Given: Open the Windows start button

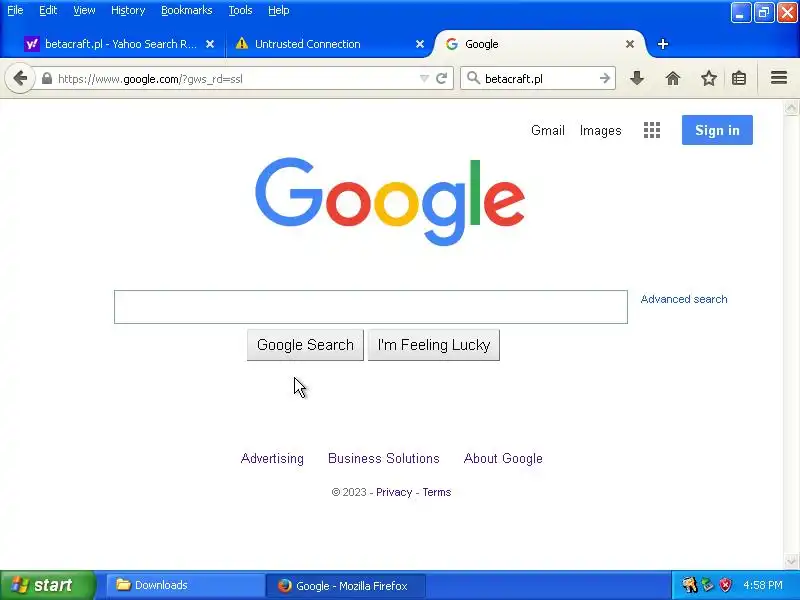Looking at the screenshot, I should pyautogui.click(x=47, y=585).
